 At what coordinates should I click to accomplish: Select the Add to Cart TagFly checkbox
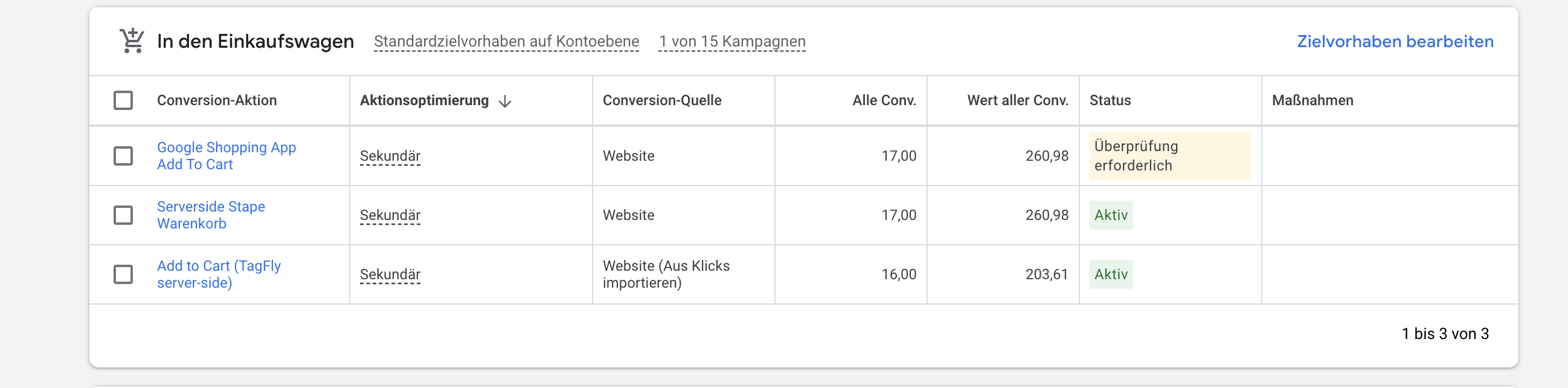pos(123,274)
